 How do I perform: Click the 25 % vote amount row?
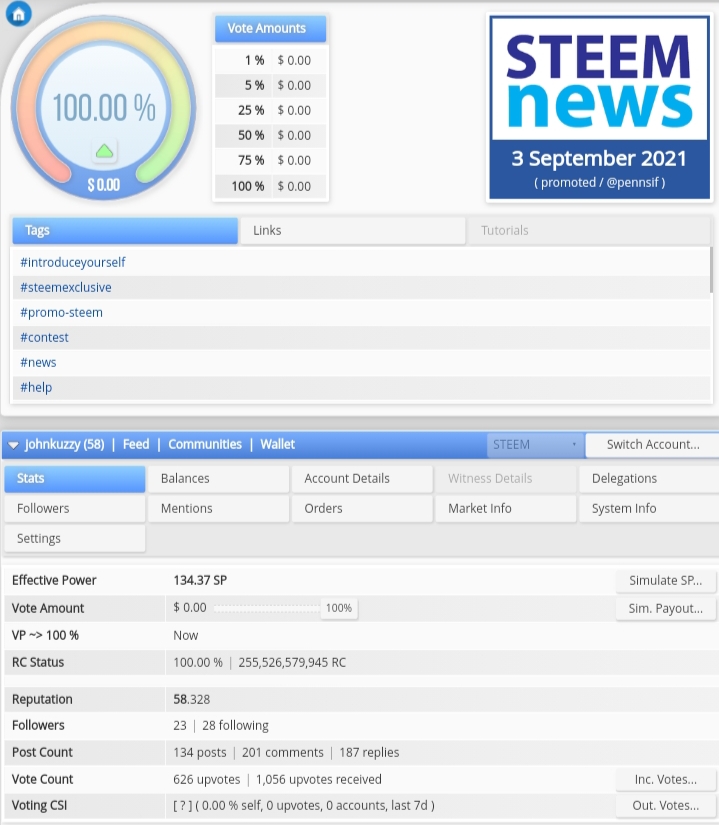[270, 110]
